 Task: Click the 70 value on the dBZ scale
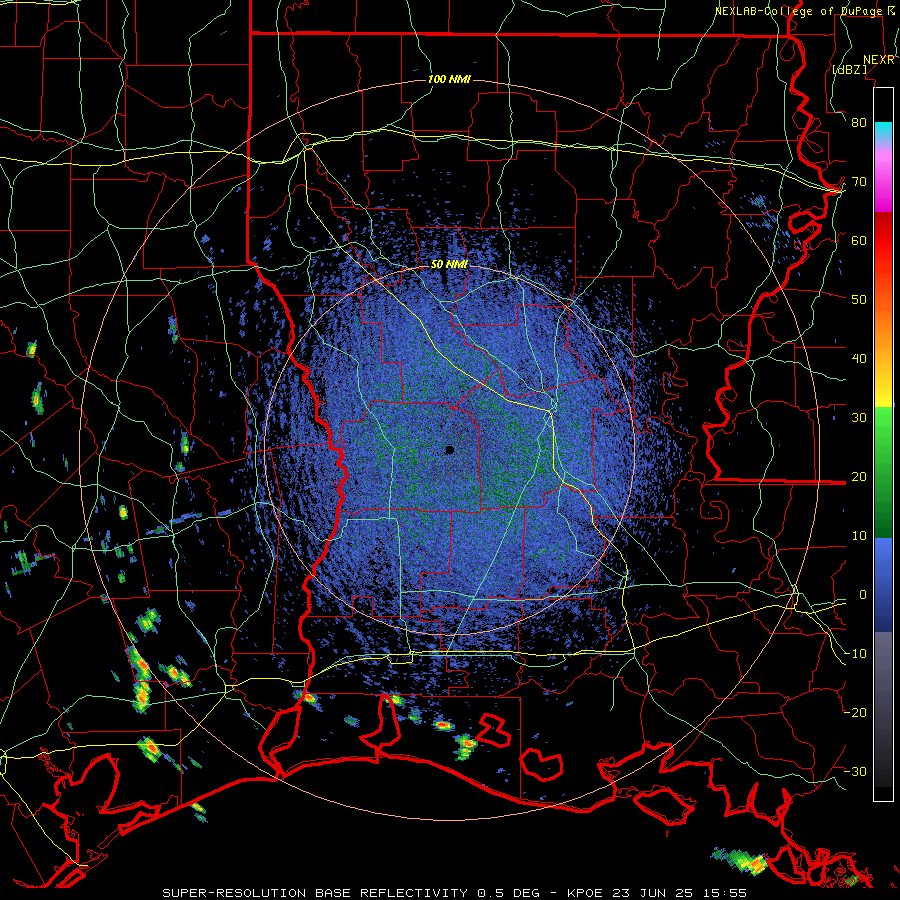(x=859, y=182)
